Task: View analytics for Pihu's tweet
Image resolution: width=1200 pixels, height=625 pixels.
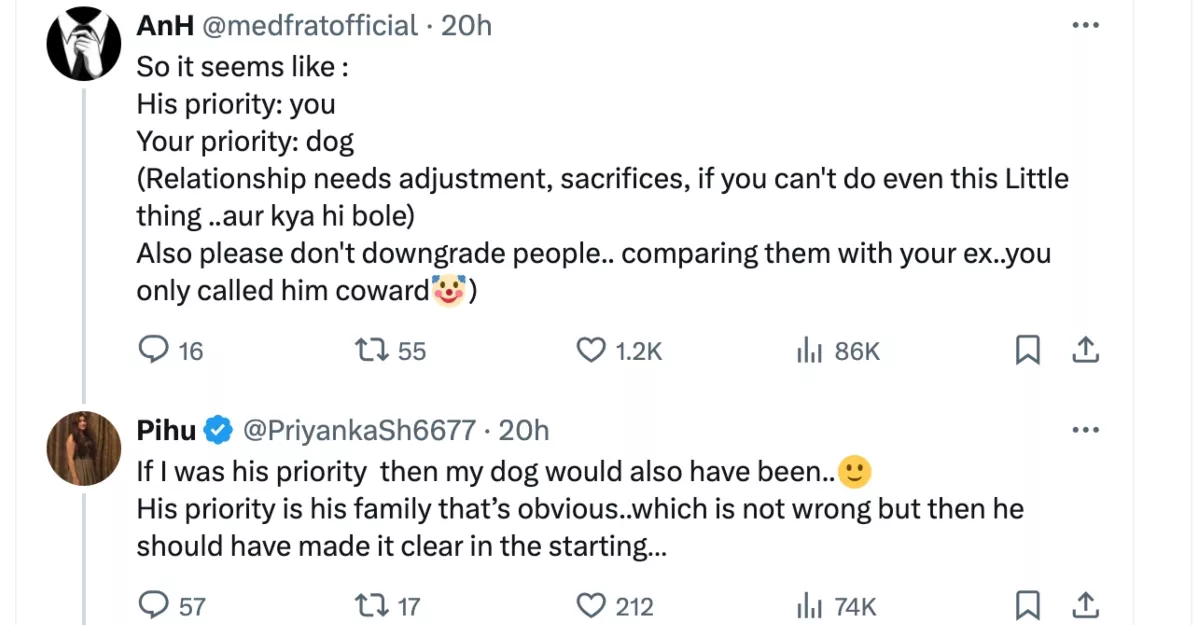Action: point(808,605)
